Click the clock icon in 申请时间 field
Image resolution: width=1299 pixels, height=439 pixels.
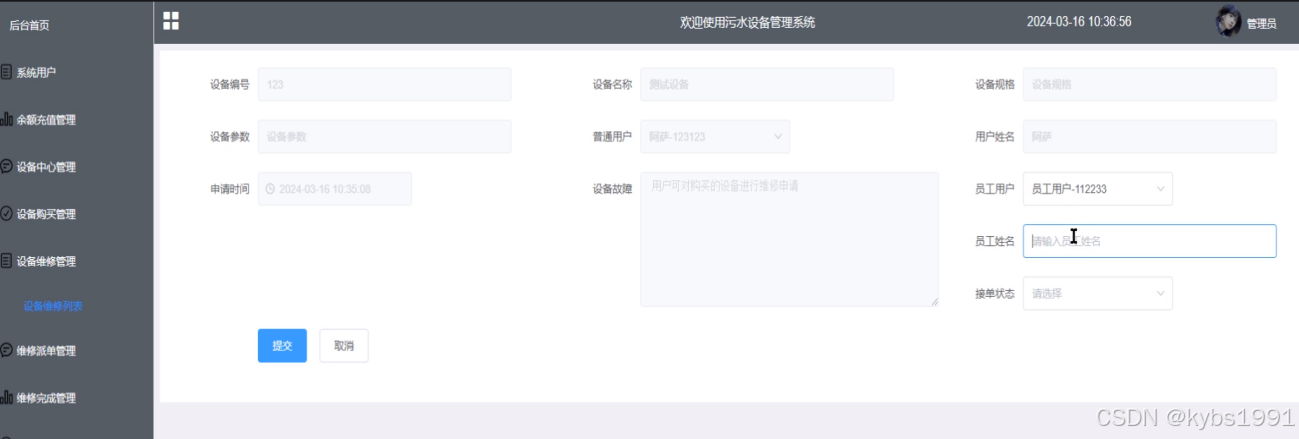(270, 189)
